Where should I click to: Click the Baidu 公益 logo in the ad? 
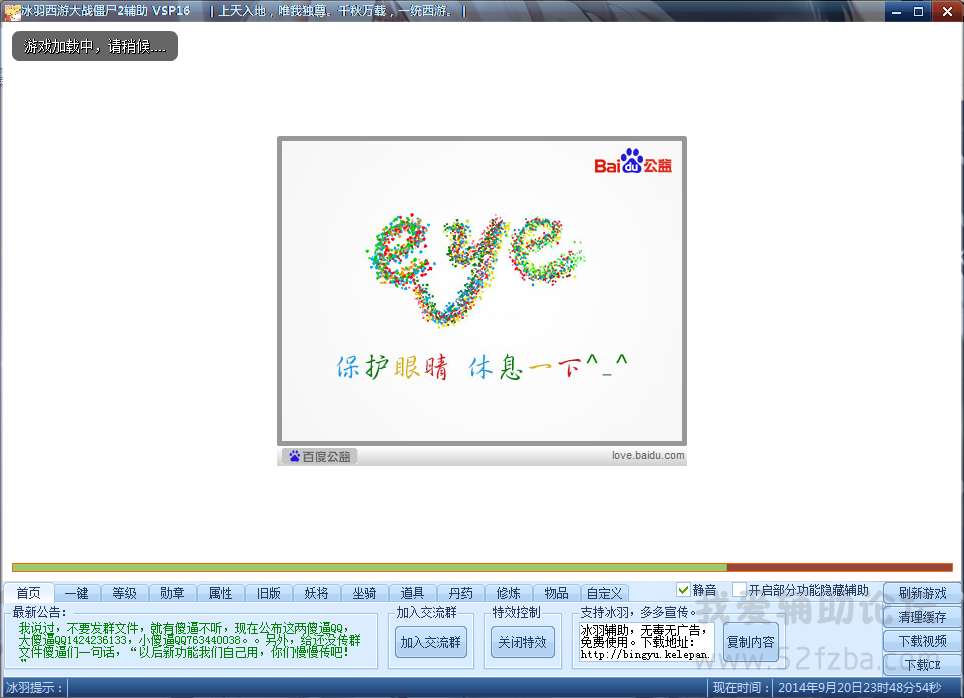pos(633,162)
